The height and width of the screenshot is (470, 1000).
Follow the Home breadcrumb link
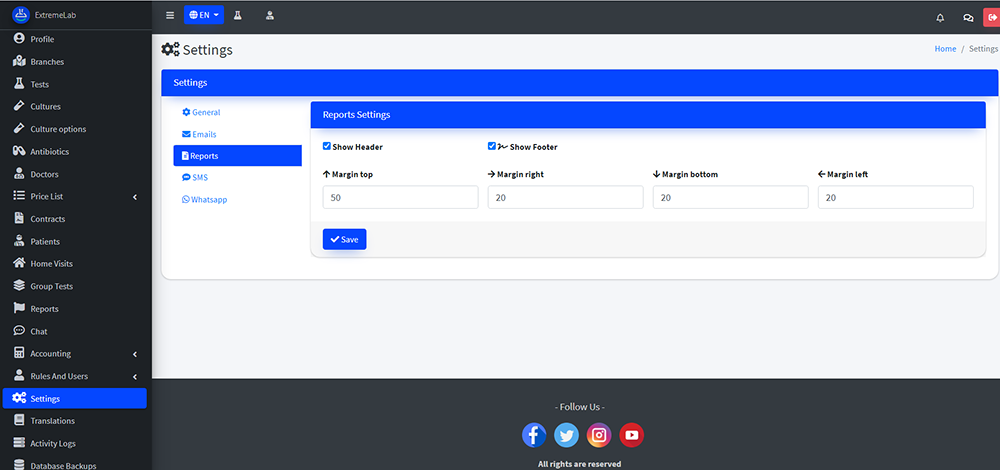point(945,49)
